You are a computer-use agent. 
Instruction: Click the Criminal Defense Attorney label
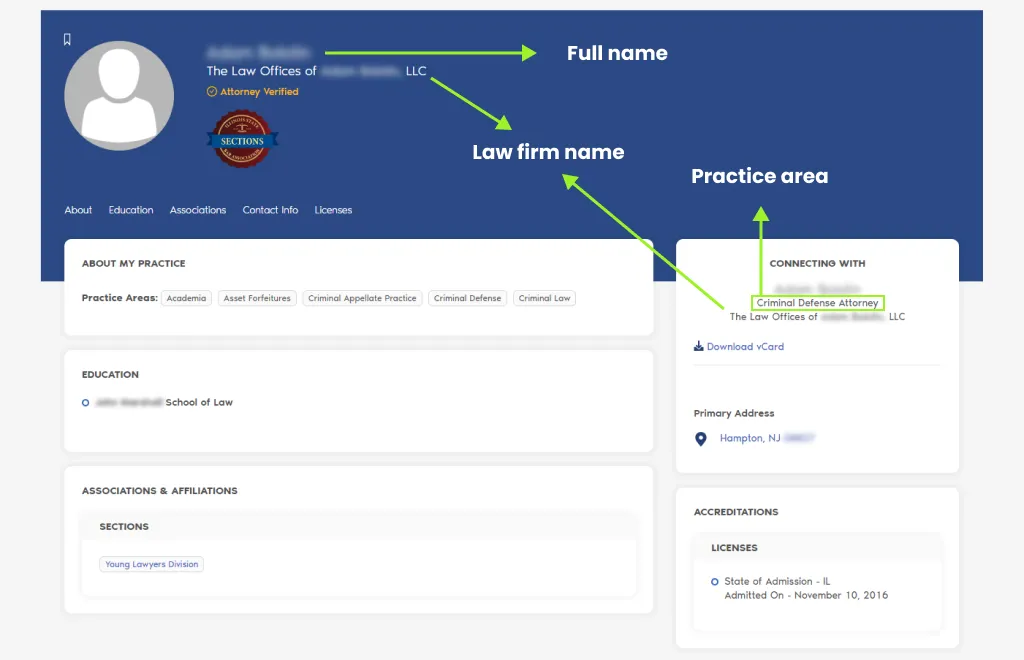point(817,302)
